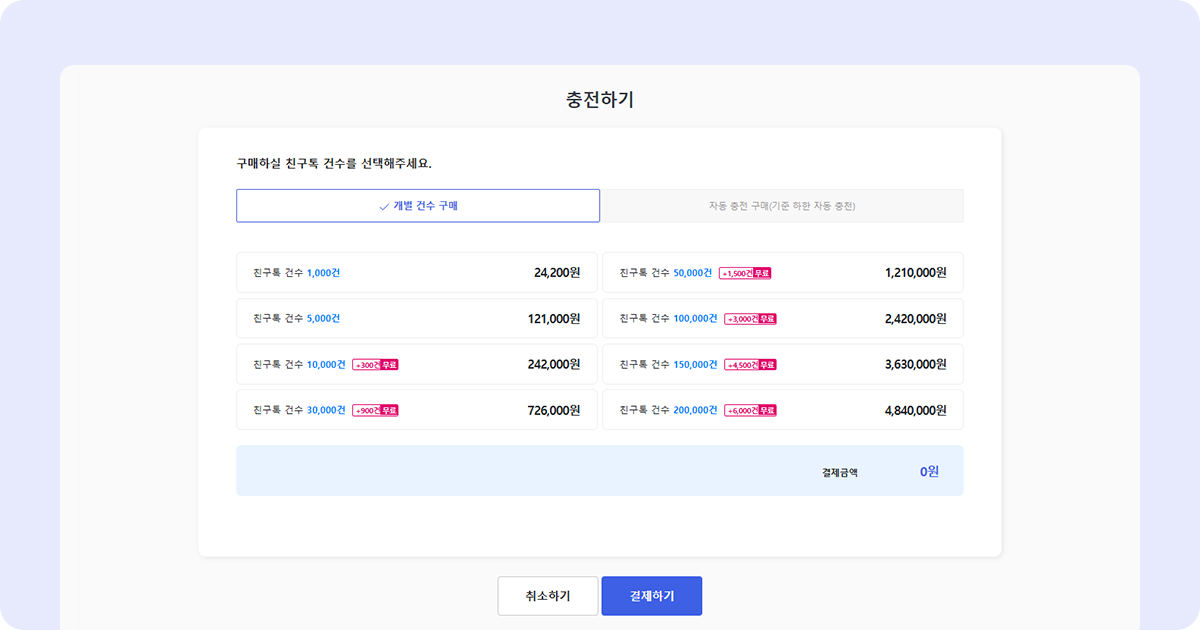
Task: Choose the 10,000건 package for 242,000원
Action: click(x=417, y=364)
